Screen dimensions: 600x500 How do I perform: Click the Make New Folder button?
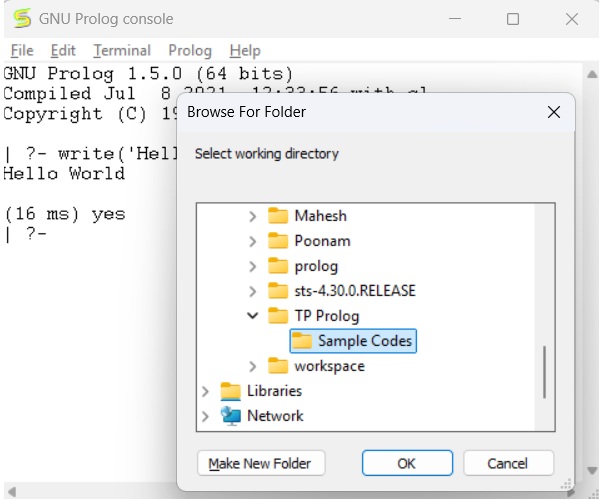pyautogui.click(x=260, y=463)
